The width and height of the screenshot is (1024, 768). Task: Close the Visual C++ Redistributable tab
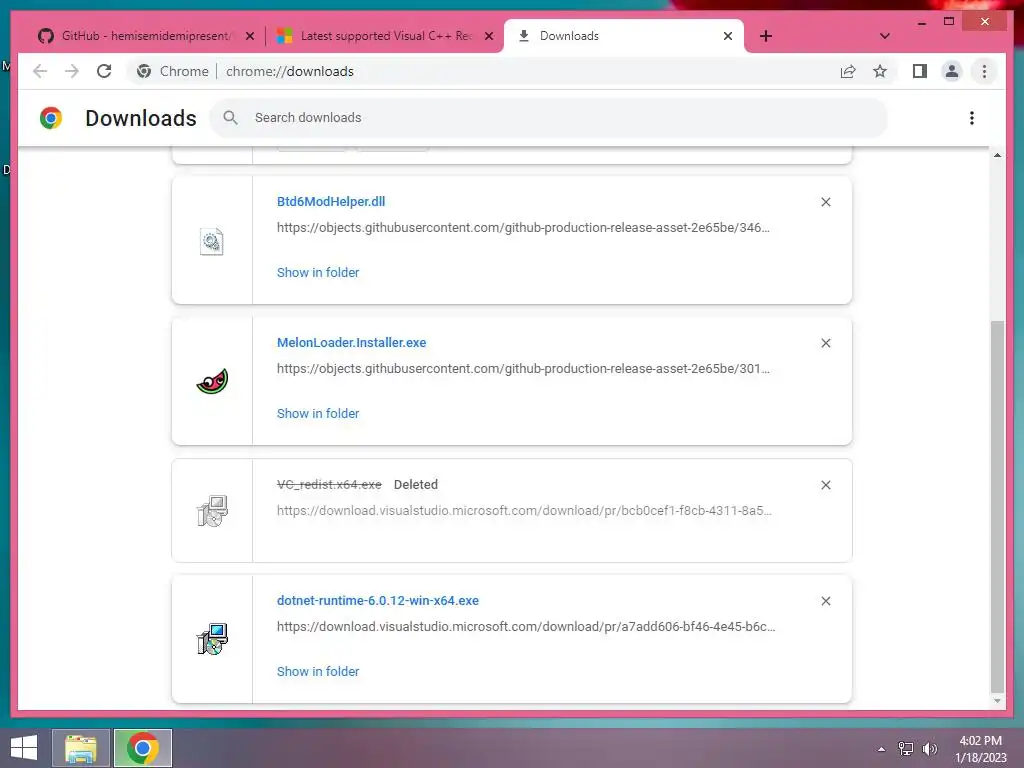click(x=488, y=36)
